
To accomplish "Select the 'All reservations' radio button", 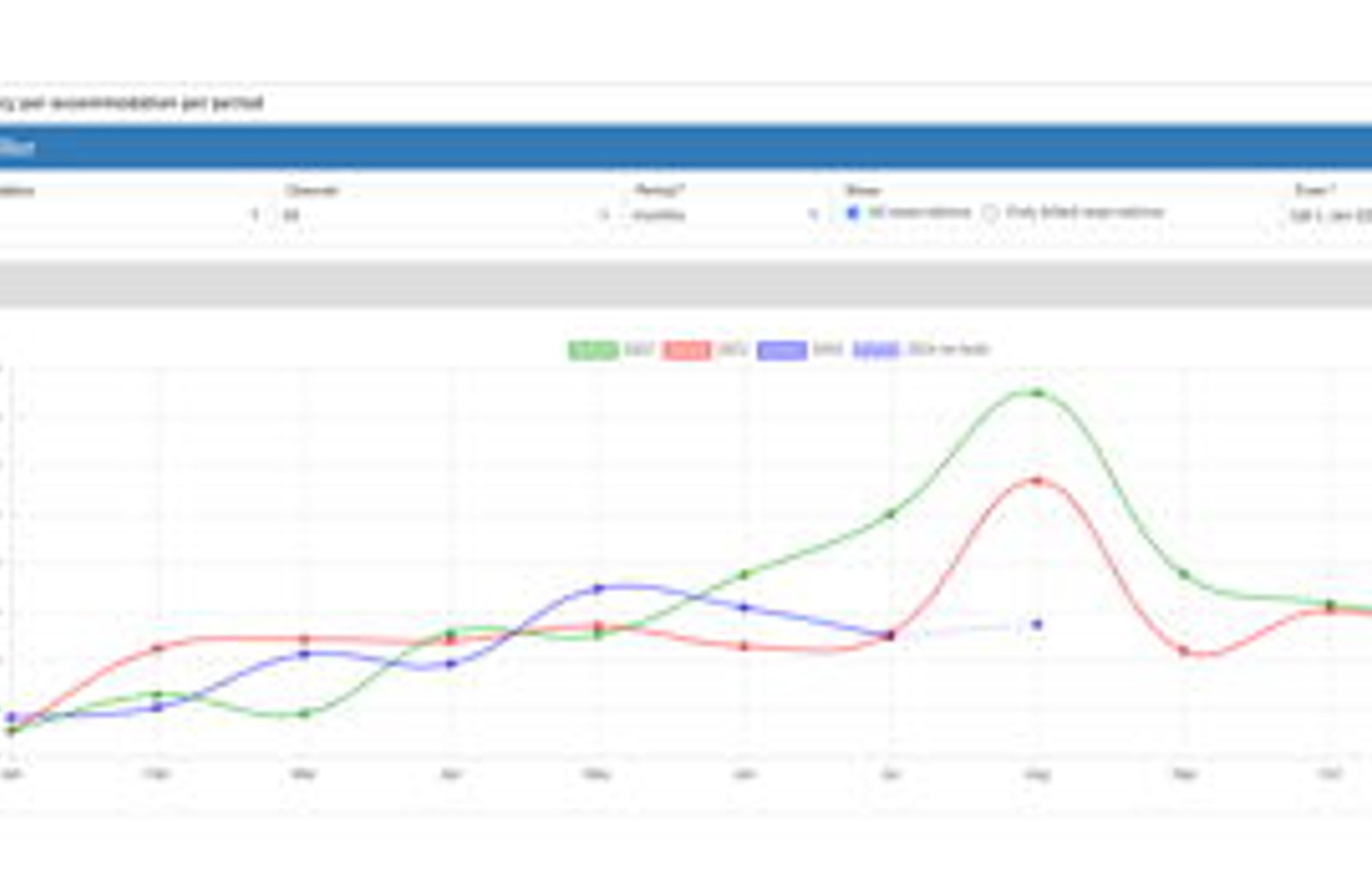I will 852,213.
